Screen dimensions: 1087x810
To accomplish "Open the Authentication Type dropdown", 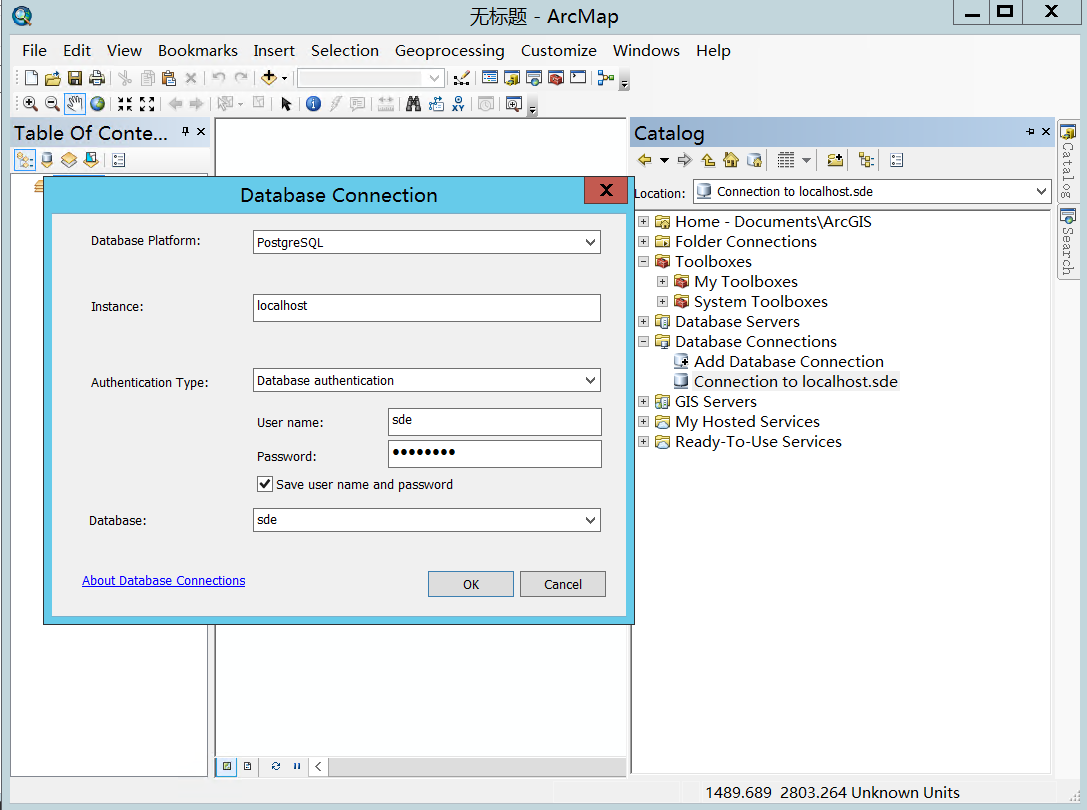I will pos(590,380).
